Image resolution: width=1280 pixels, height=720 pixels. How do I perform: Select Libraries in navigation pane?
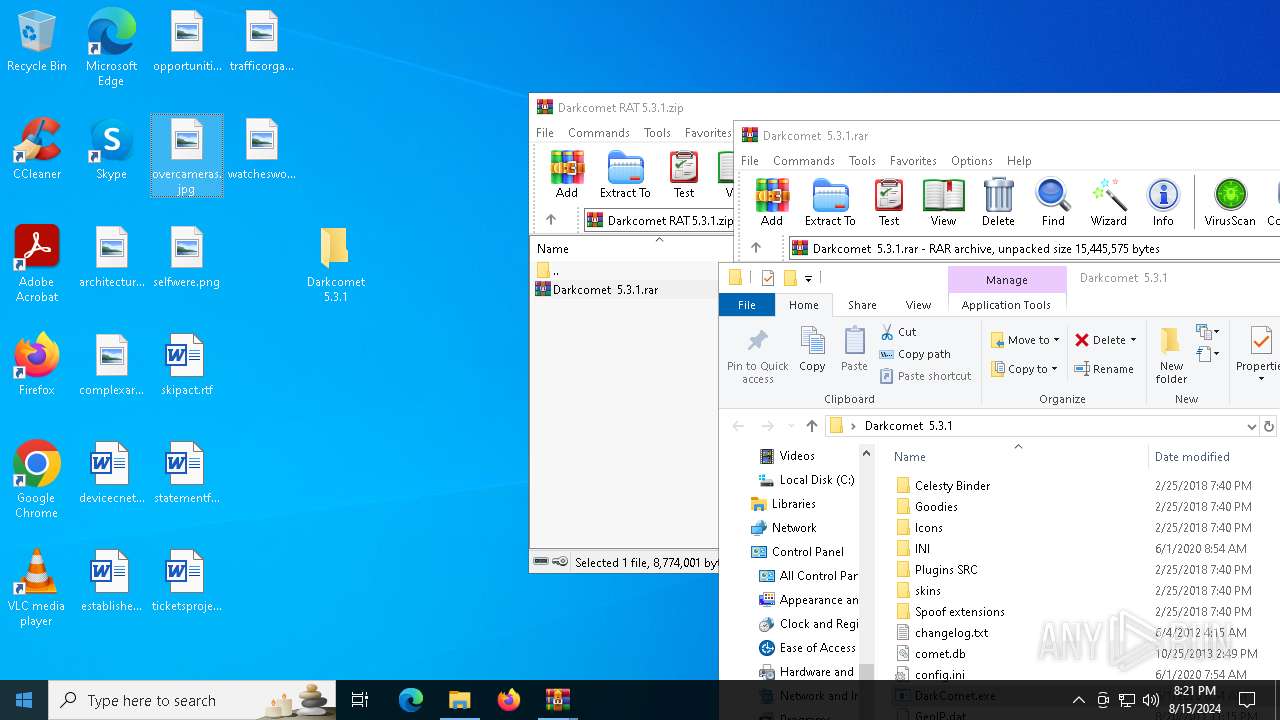point(783,504)
